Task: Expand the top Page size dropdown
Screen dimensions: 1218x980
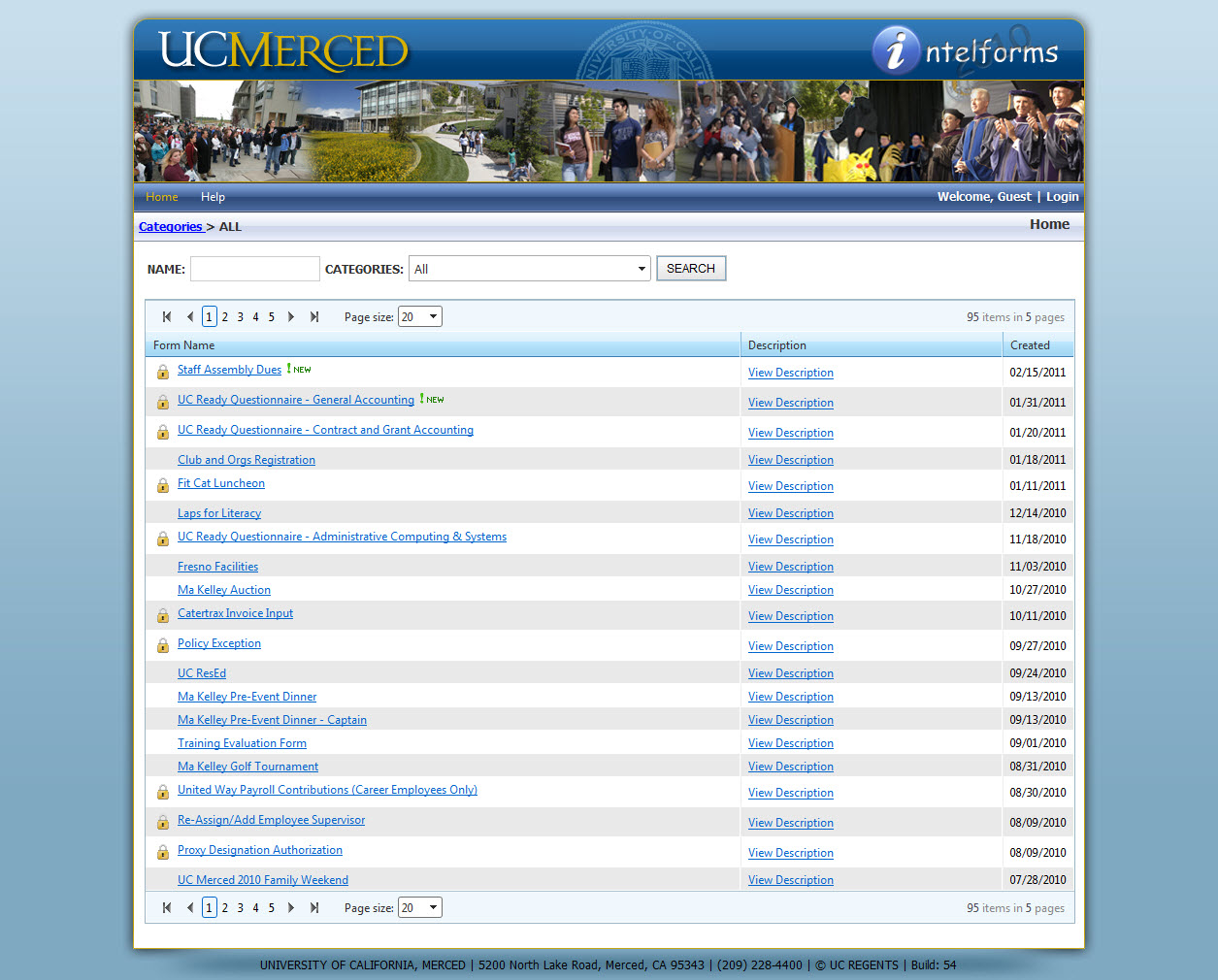Action: [x=432, y=317]
